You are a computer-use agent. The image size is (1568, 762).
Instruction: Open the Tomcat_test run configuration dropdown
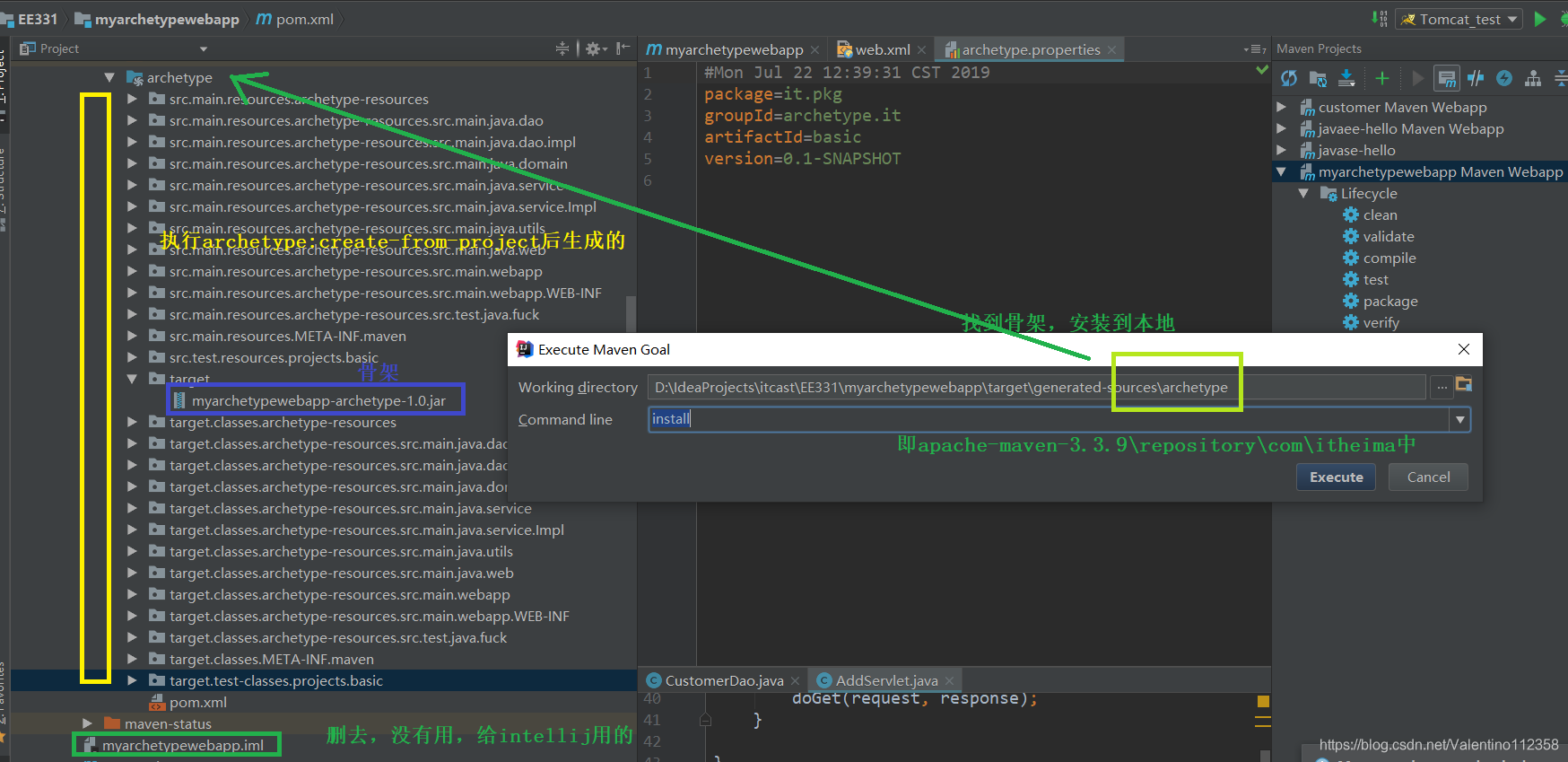(x=1459, y=19)
